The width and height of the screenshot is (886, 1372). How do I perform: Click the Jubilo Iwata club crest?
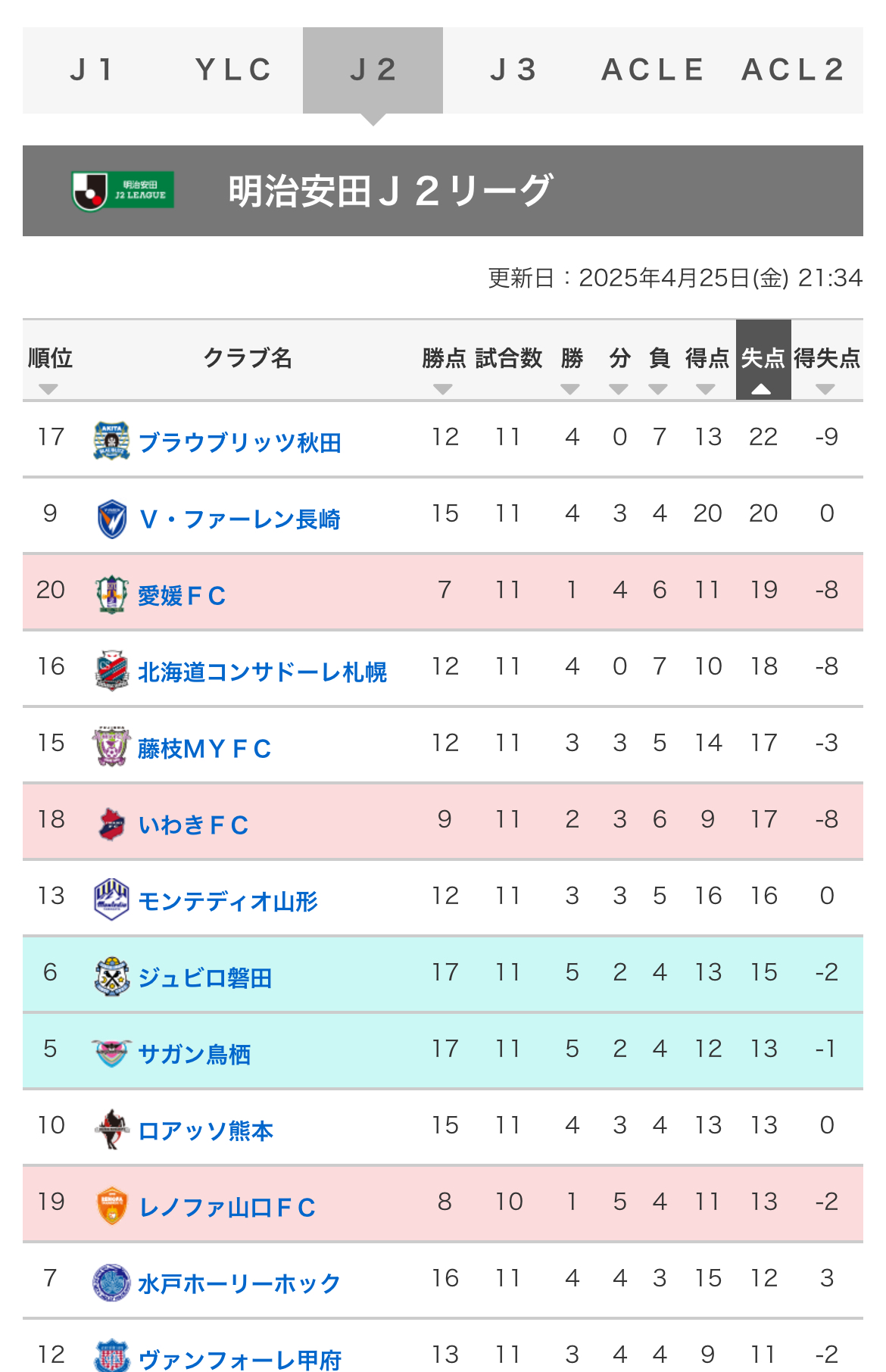click(x=112, y=977)
